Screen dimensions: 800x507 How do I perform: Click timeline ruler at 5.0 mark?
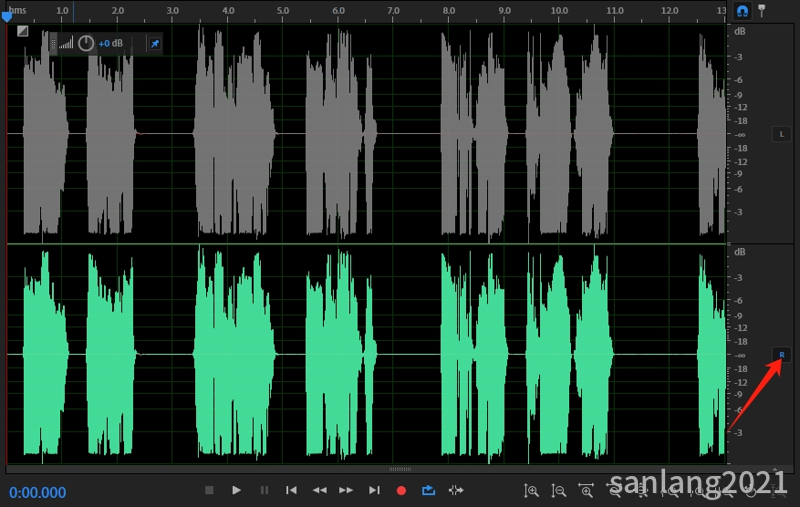point(282,11)
